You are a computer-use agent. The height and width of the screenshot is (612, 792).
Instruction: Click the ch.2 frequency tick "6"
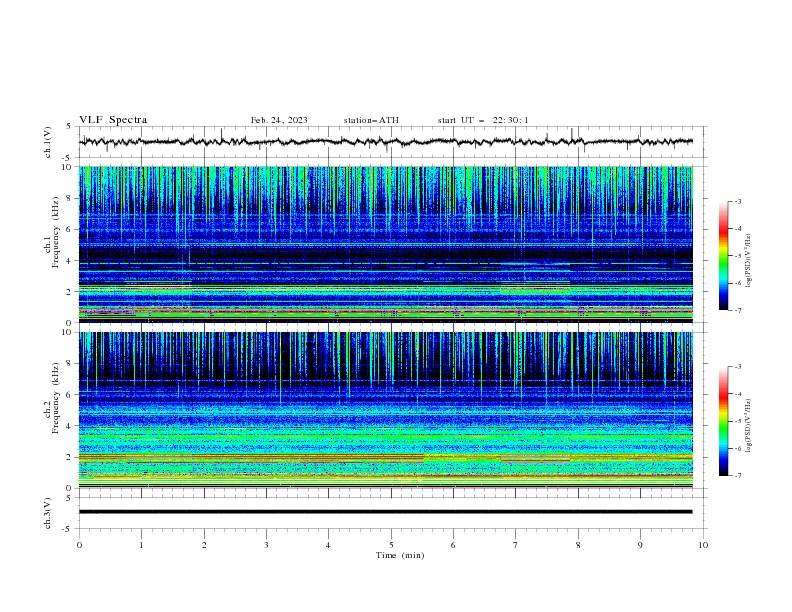point(71,395)
